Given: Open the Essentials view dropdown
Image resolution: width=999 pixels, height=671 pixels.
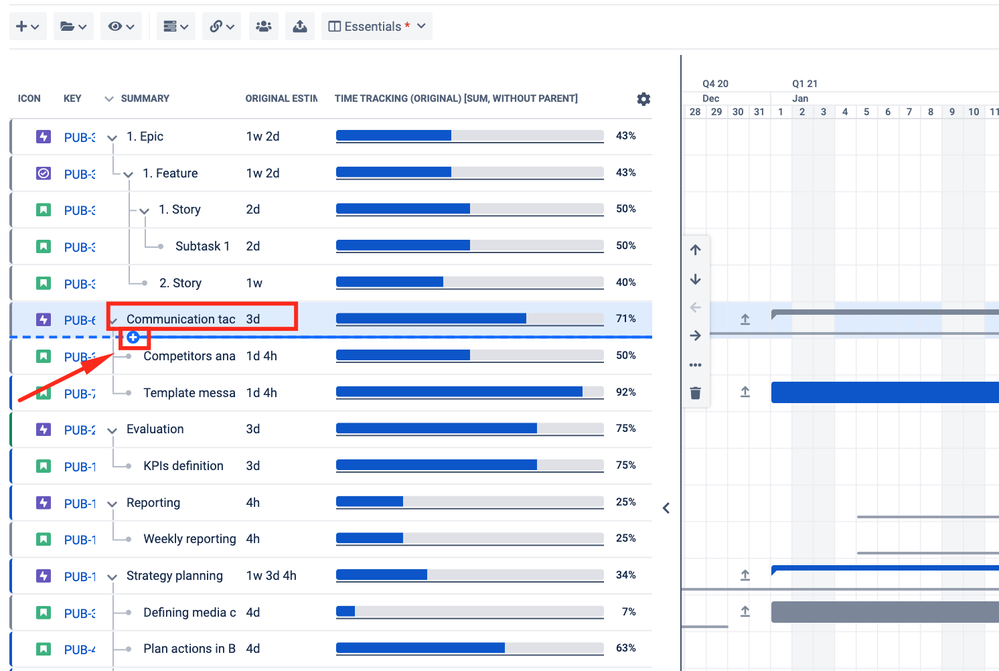Looking at the screenshot, I should tap(377, 27).
